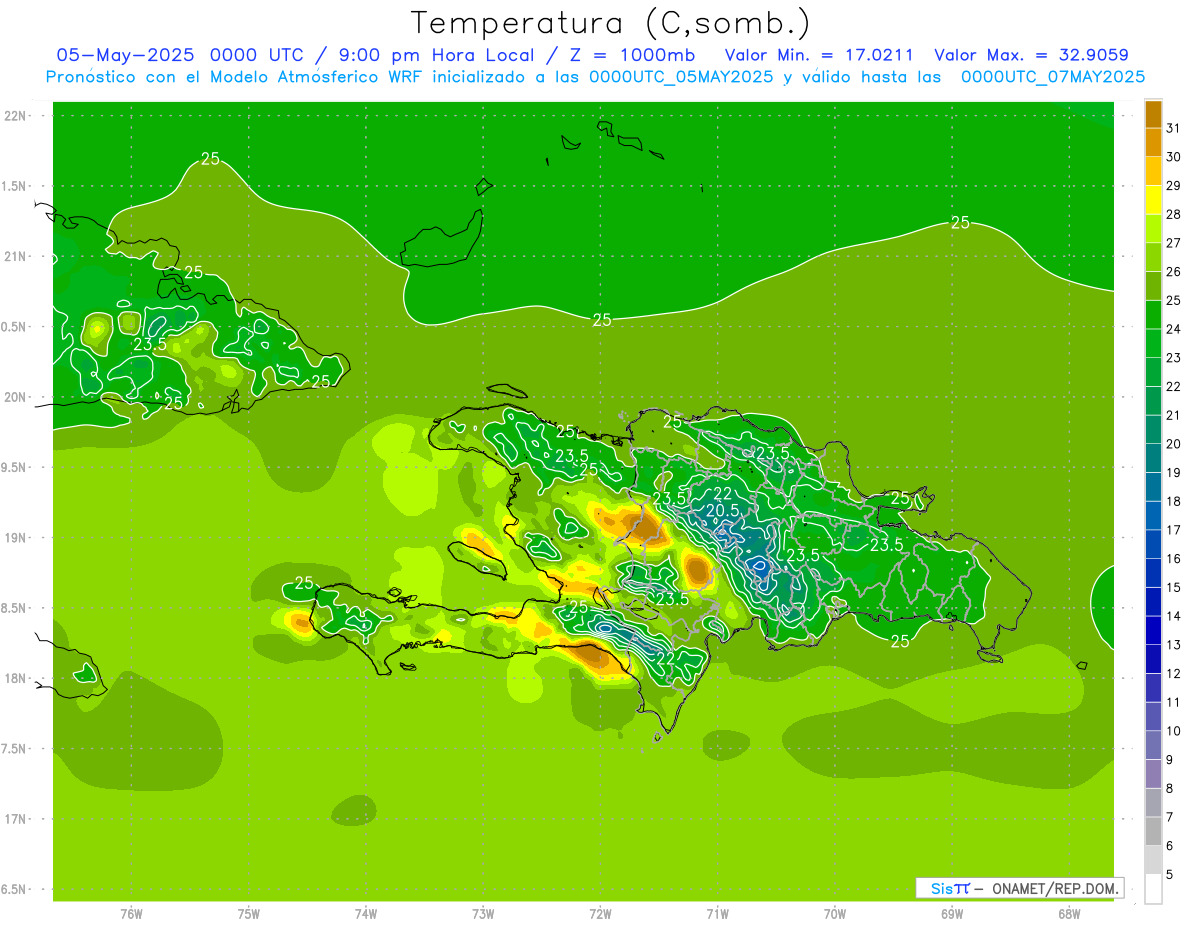Pick the dark orange legend swatch above 31

[x=1153, y=114]
